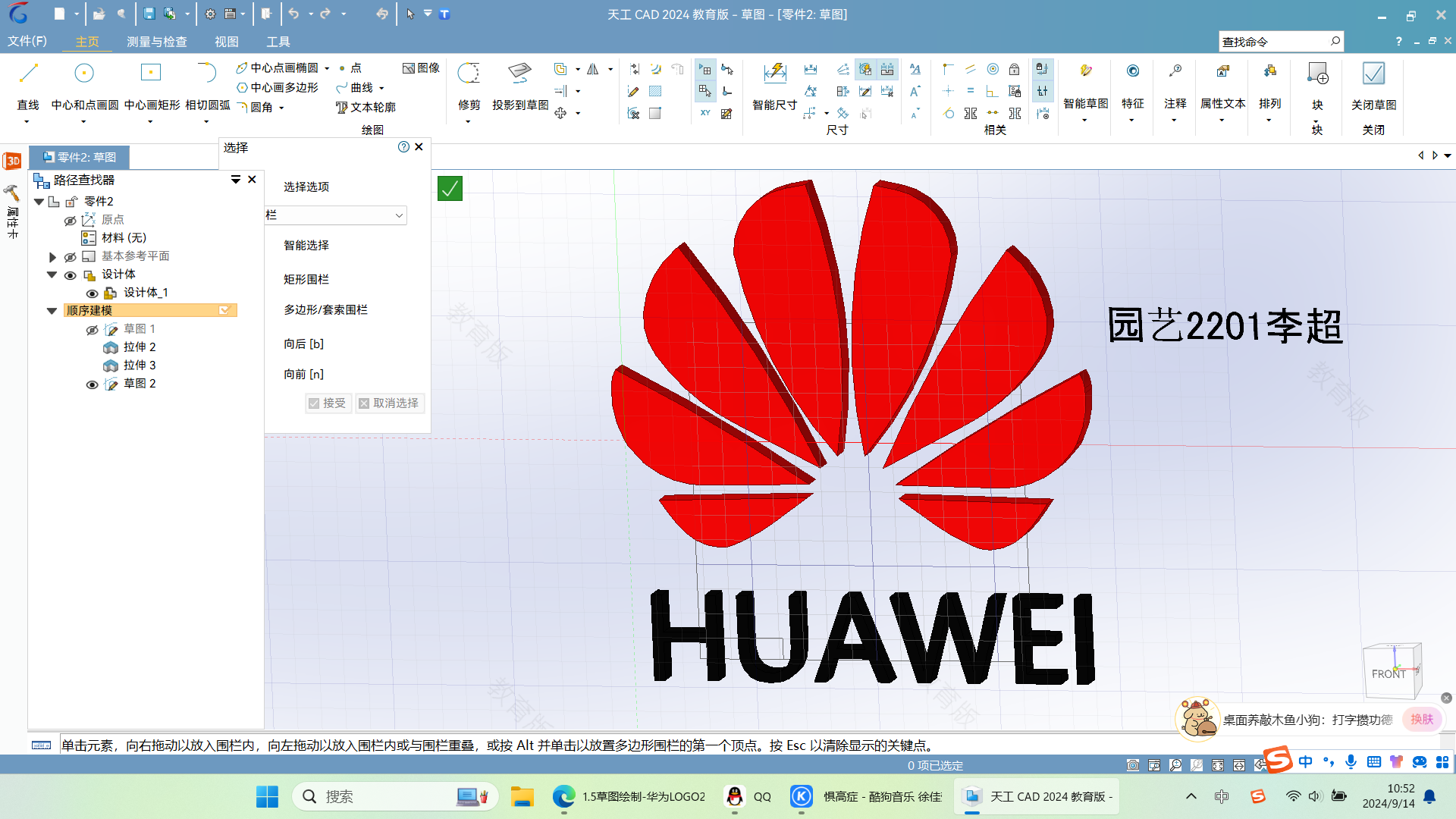
Task: Choose the 多边形/套索围栏 option
Action: coord(325,309)
